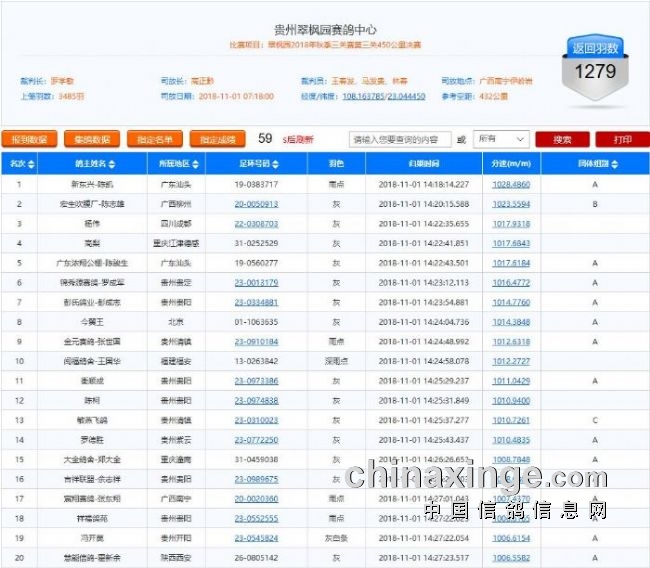Click the red 打印 button

point(621,139)
